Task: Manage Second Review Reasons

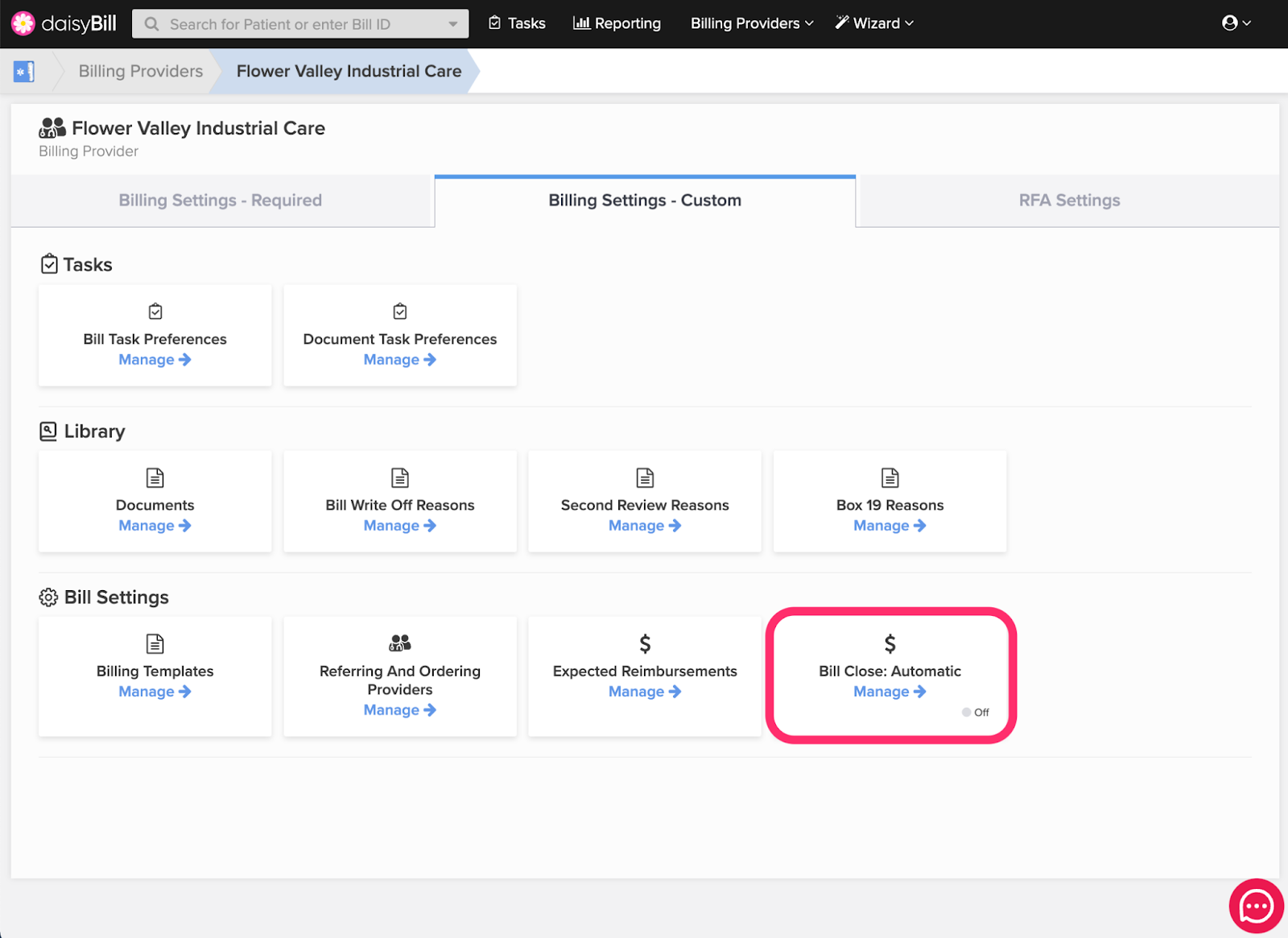Action: 645,526
